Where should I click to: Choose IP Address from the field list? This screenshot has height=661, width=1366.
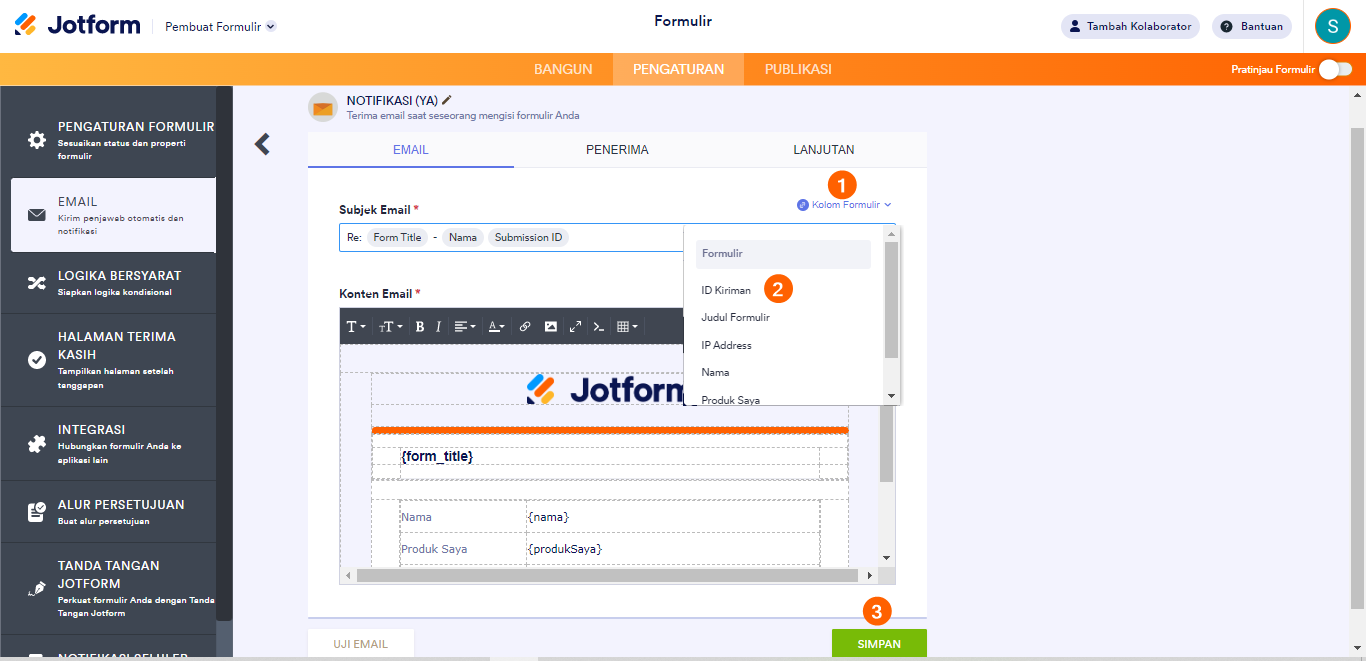[x=727, y=345]
